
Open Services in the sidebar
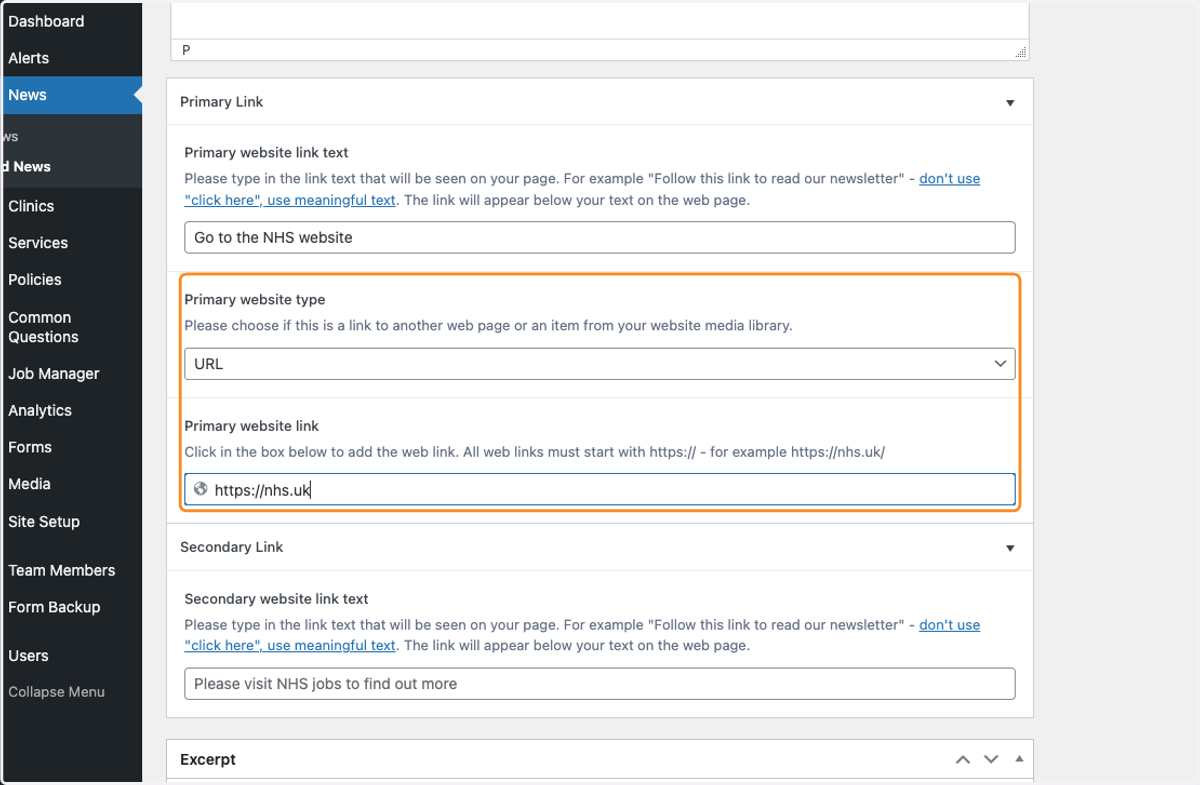38,243
